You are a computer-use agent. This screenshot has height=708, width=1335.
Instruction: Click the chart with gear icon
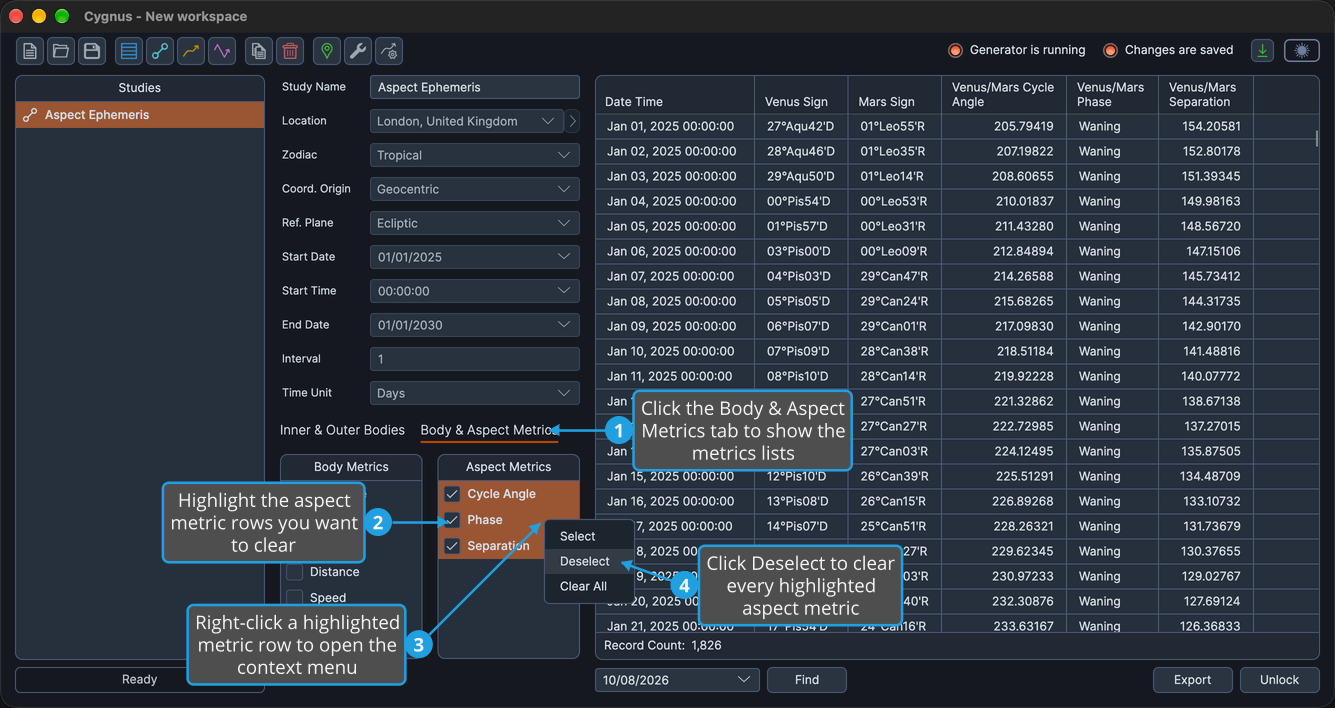(x=389, y=51)
